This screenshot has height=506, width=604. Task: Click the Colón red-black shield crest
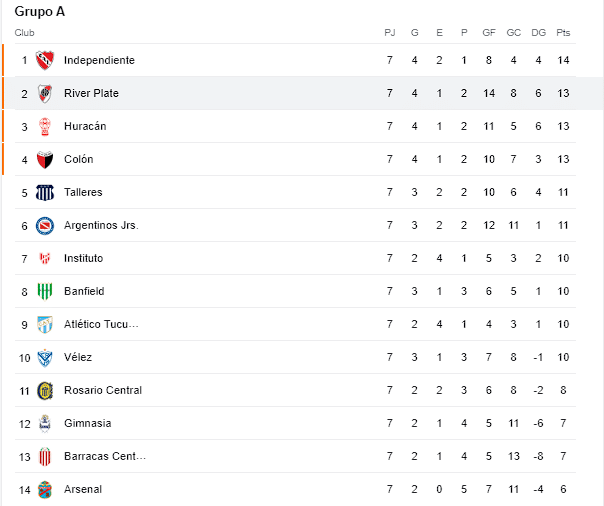45,160
